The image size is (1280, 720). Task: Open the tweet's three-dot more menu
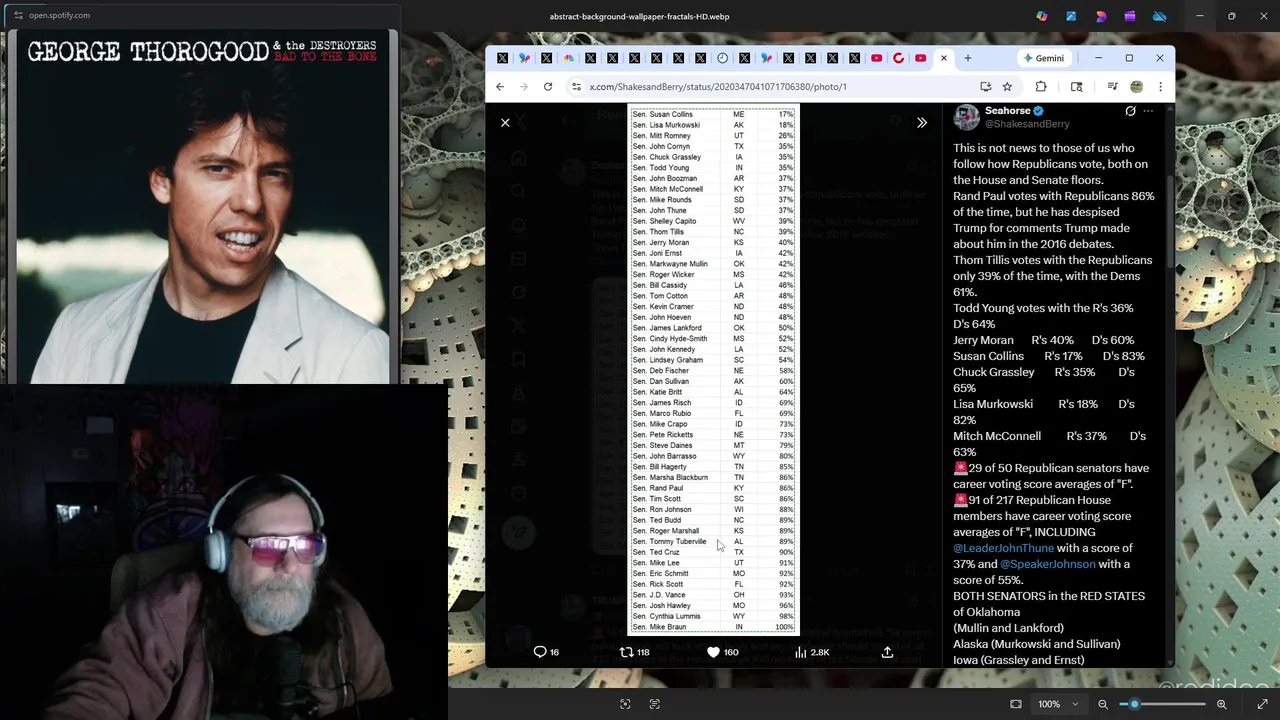point(1148,111)
